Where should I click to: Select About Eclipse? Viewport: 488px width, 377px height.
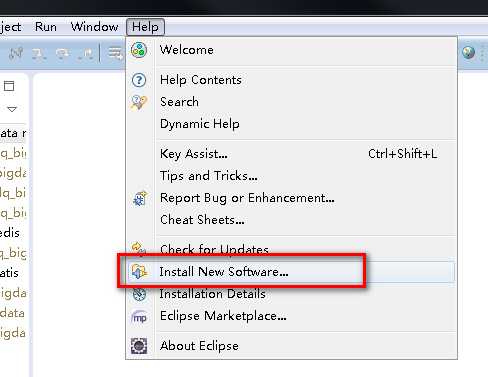click(x=291, y=346)
